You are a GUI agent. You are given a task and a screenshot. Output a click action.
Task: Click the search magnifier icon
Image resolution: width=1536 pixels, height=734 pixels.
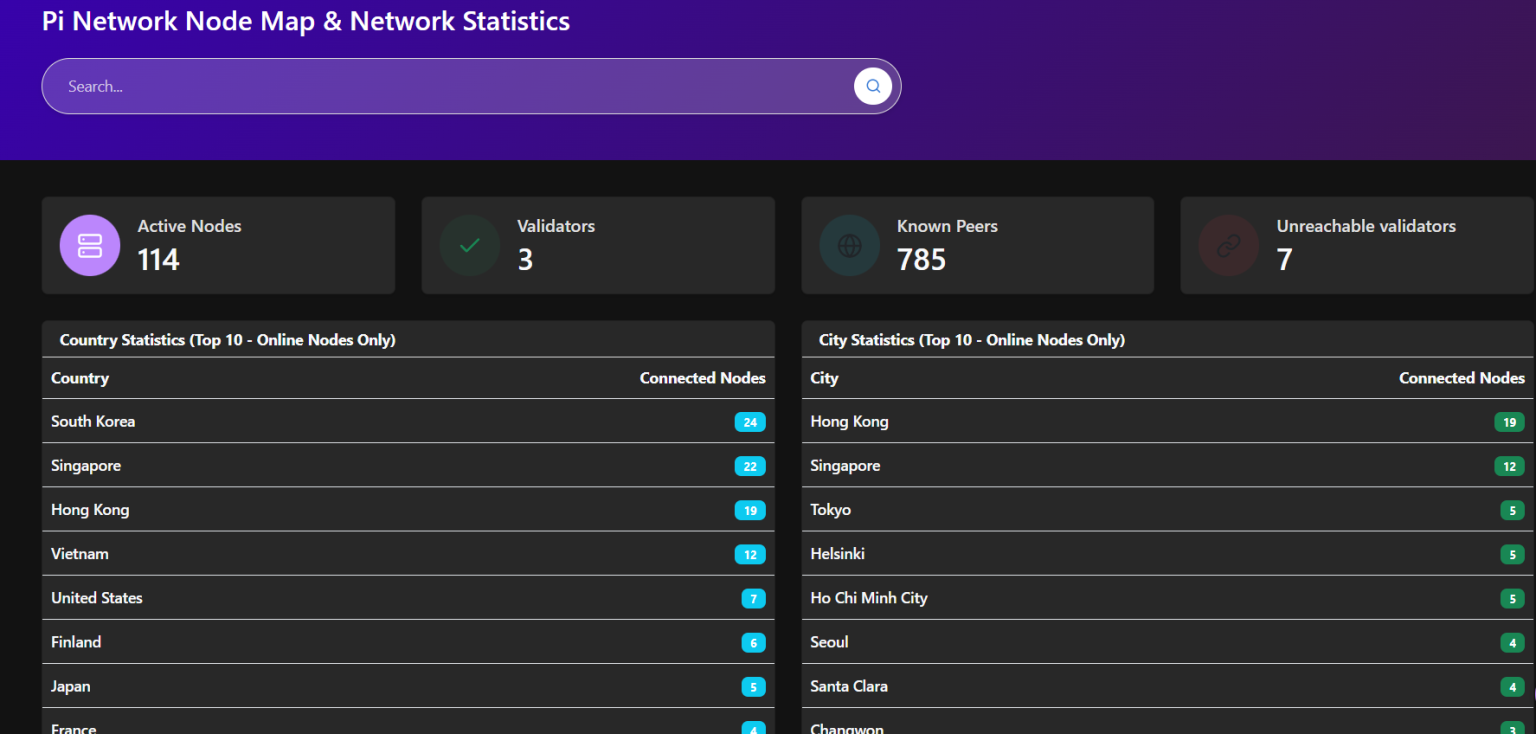872,86
